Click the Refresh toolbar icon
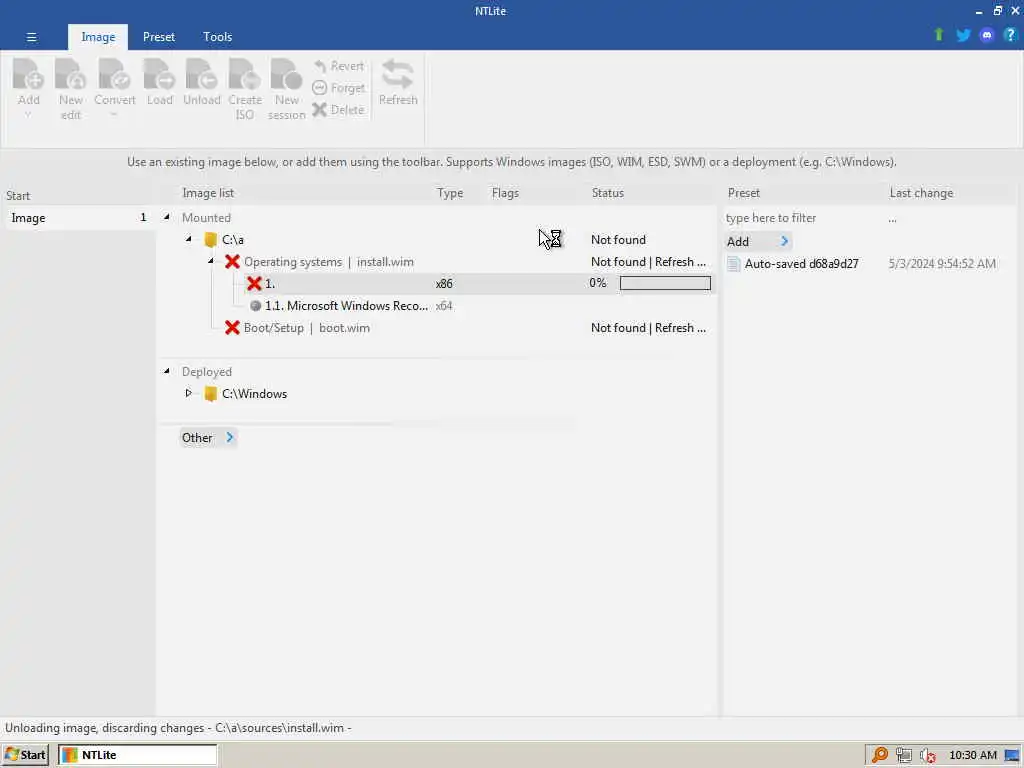This screenshot has height=768, width=1024. (398, 74)
